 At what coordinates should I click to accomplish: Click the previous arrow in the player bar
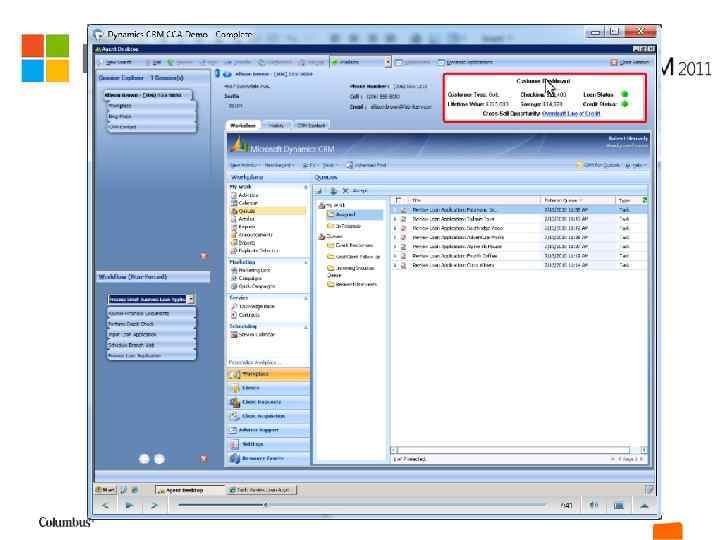click(x=106, y=506)
